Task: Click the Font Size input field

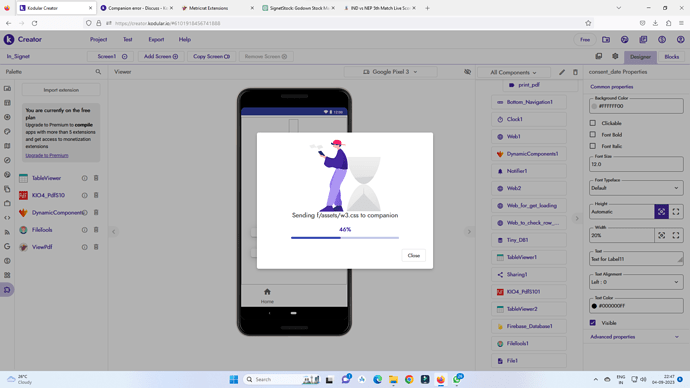Action: pos(636,164)
